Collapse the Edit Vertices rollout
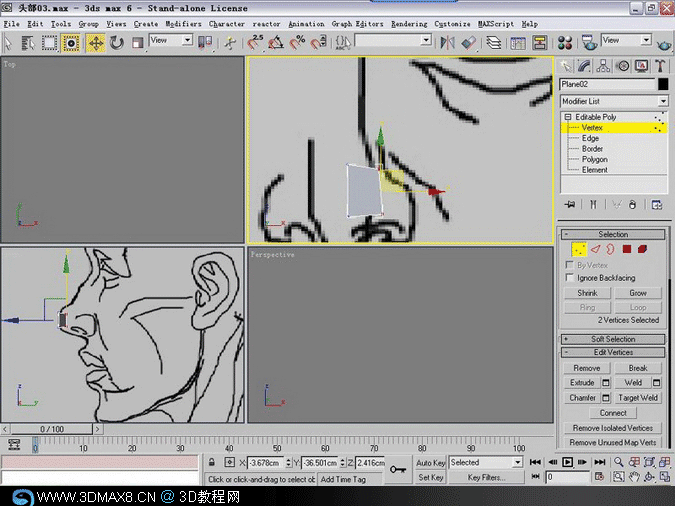675x506 pixels. click(614, 353)
